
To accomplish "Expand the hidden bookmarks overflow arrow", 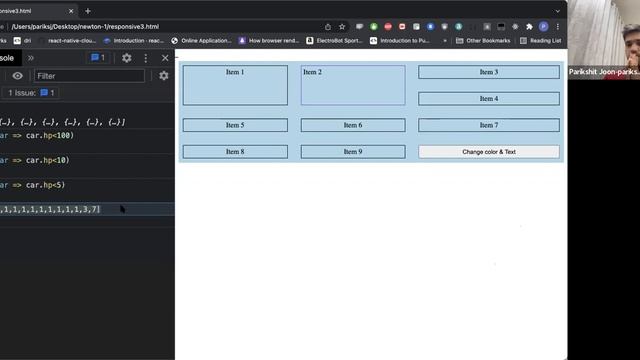I will point(445,41).
